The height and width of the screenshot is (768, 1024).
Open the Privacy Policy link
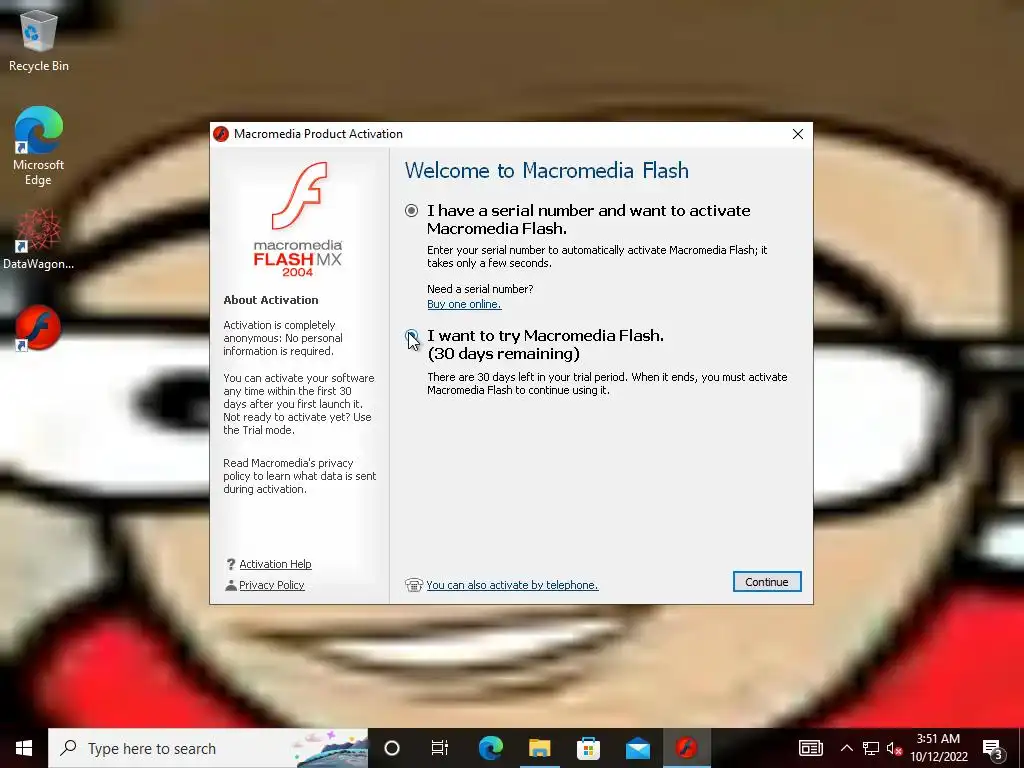272,585
